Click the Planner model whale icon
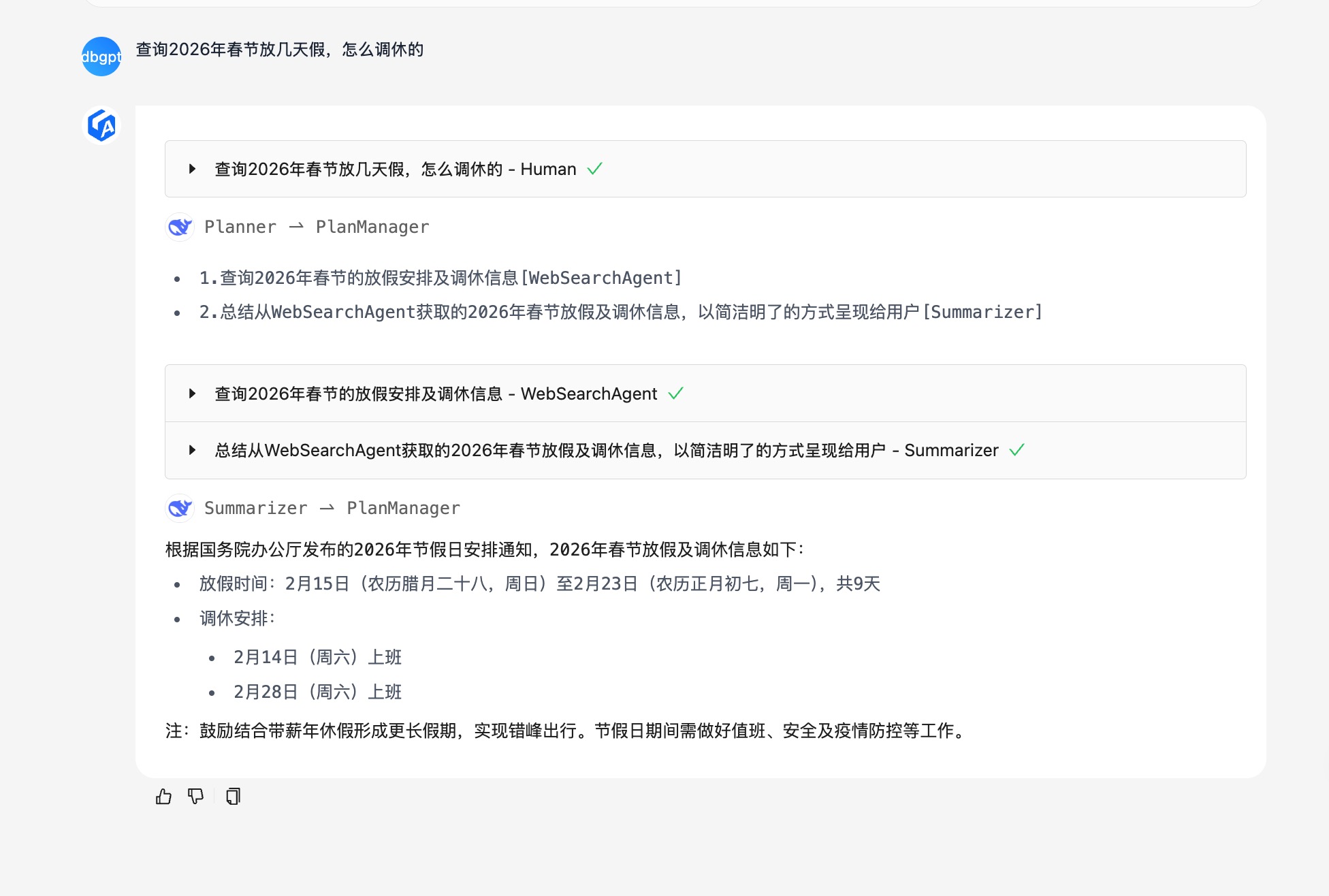Screen dimensions: 1329x896 coord(180,227)
